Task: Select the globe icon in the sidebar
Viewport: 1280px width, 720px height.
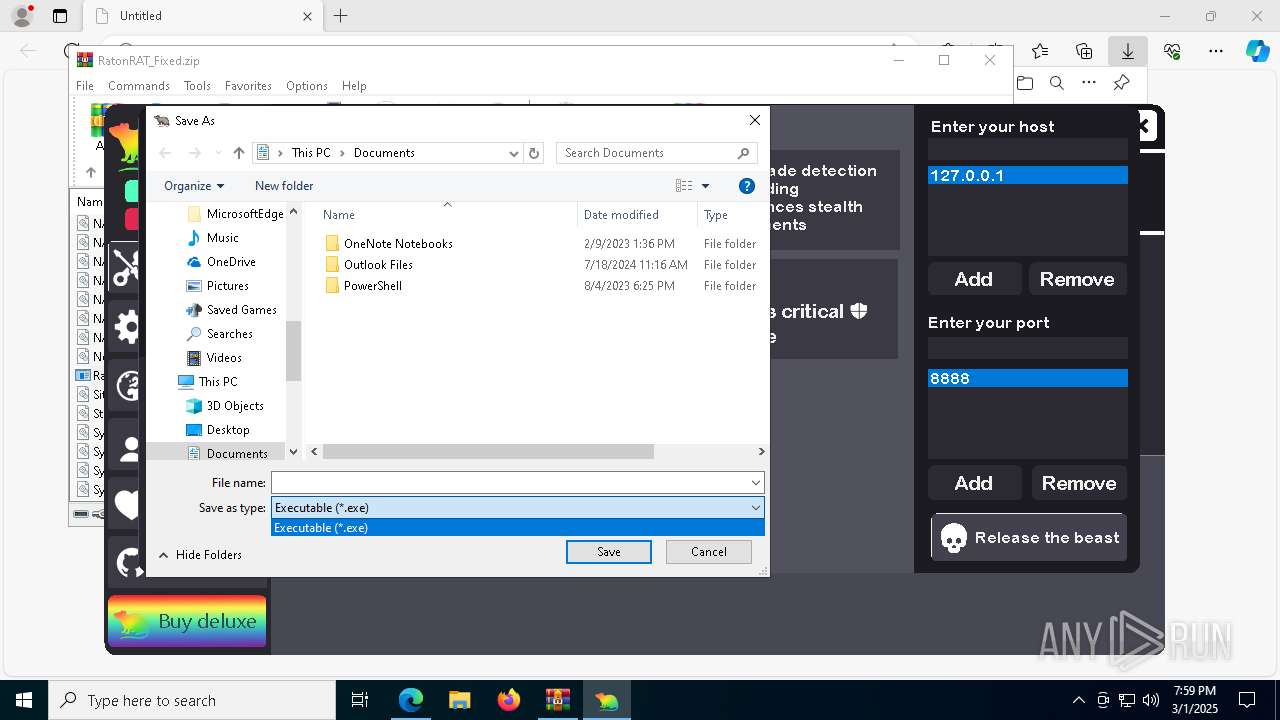Action: [128, 385]
